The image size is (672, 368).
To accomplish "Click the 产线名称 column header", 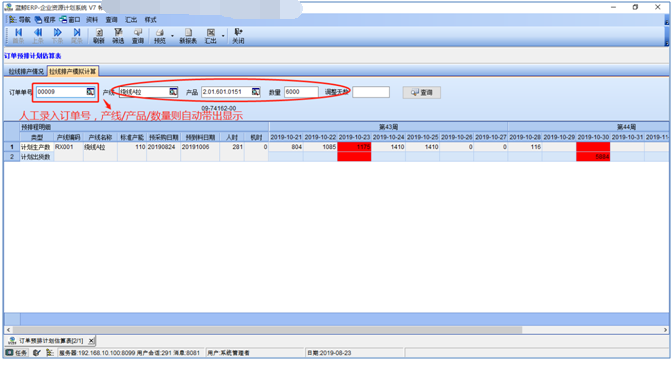I will coord(100,137).
